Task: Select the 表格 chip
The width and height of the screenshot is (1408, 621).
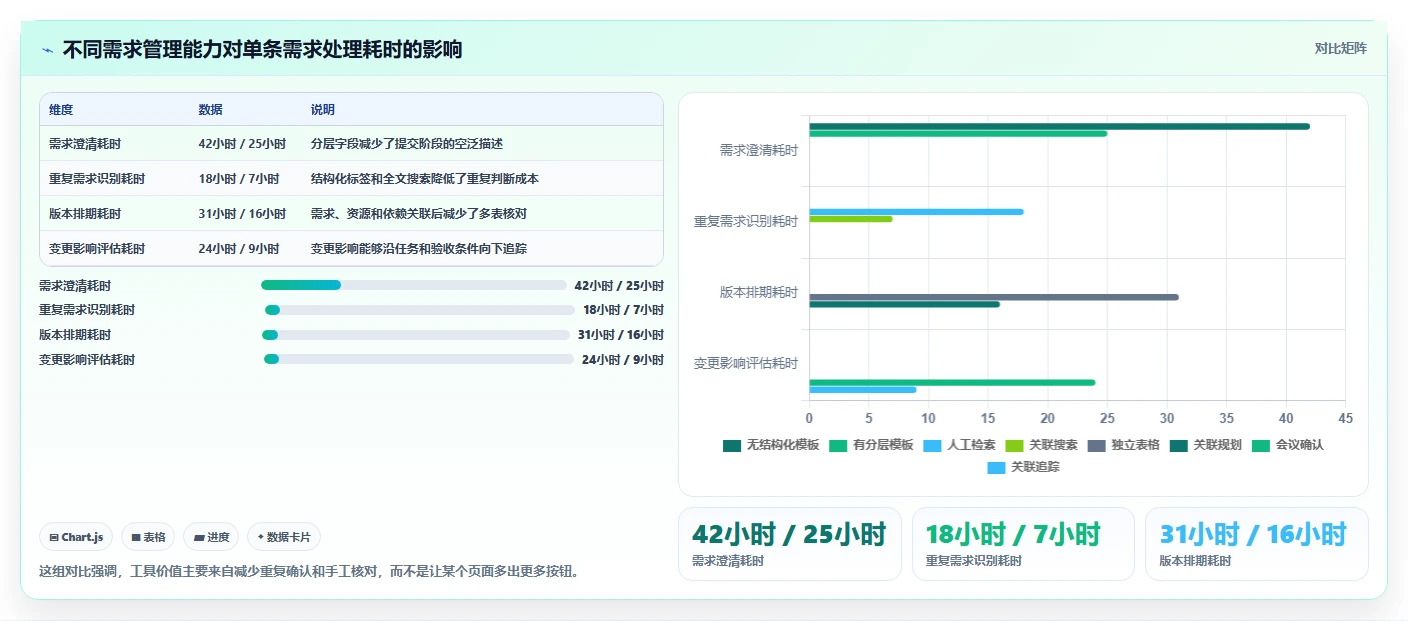Action: 148,537
